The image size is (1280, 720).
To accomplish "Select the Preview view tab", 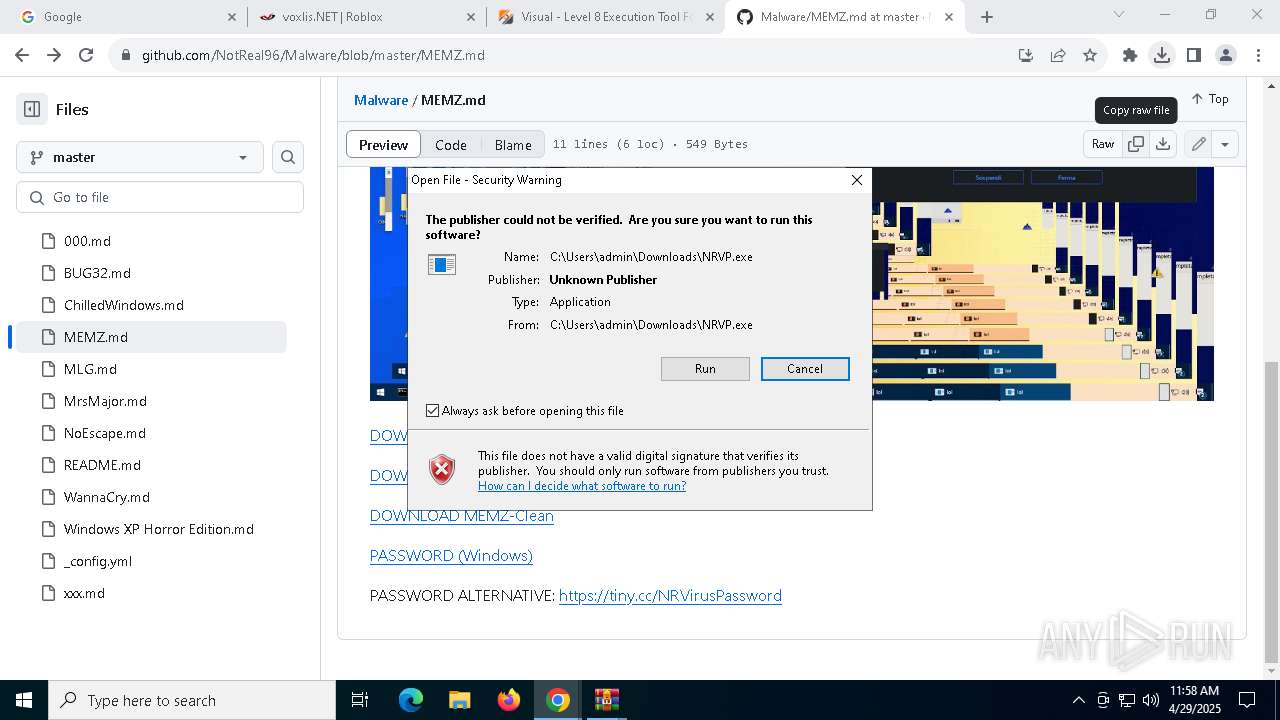I will tap(383, 144).
